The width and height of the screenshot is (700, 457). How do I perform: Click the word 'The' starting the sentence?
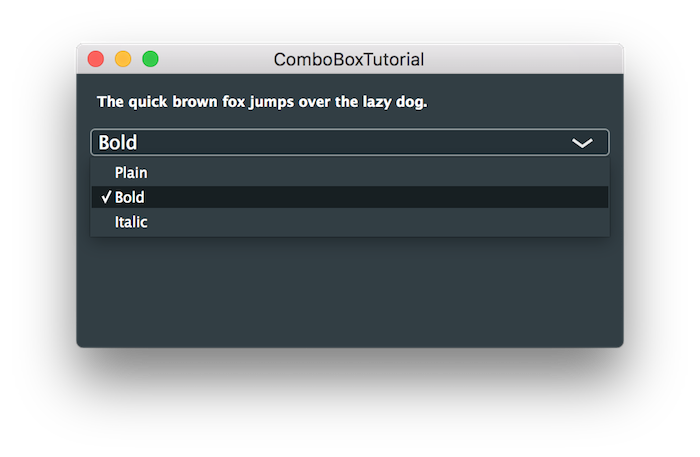(x=109, y=102)
